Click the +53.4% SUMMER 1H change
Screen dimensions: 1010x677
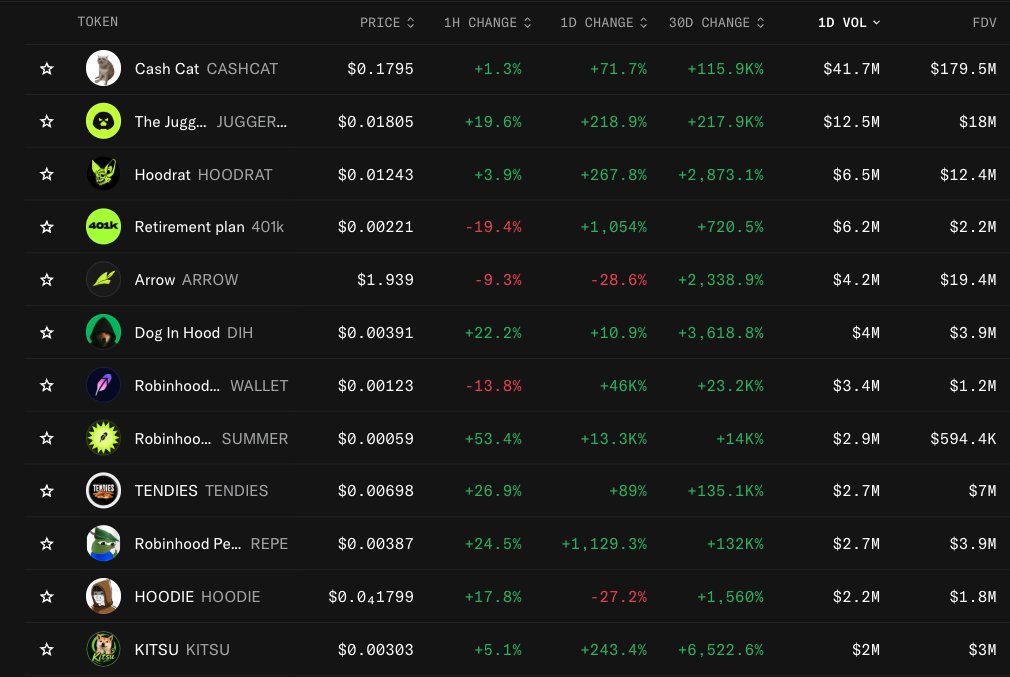493,439
